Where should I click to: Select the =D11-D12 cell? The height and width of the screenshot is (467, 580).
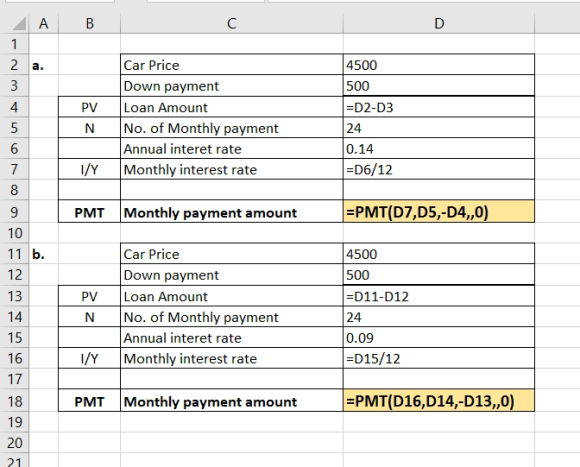tap(439, 296)
